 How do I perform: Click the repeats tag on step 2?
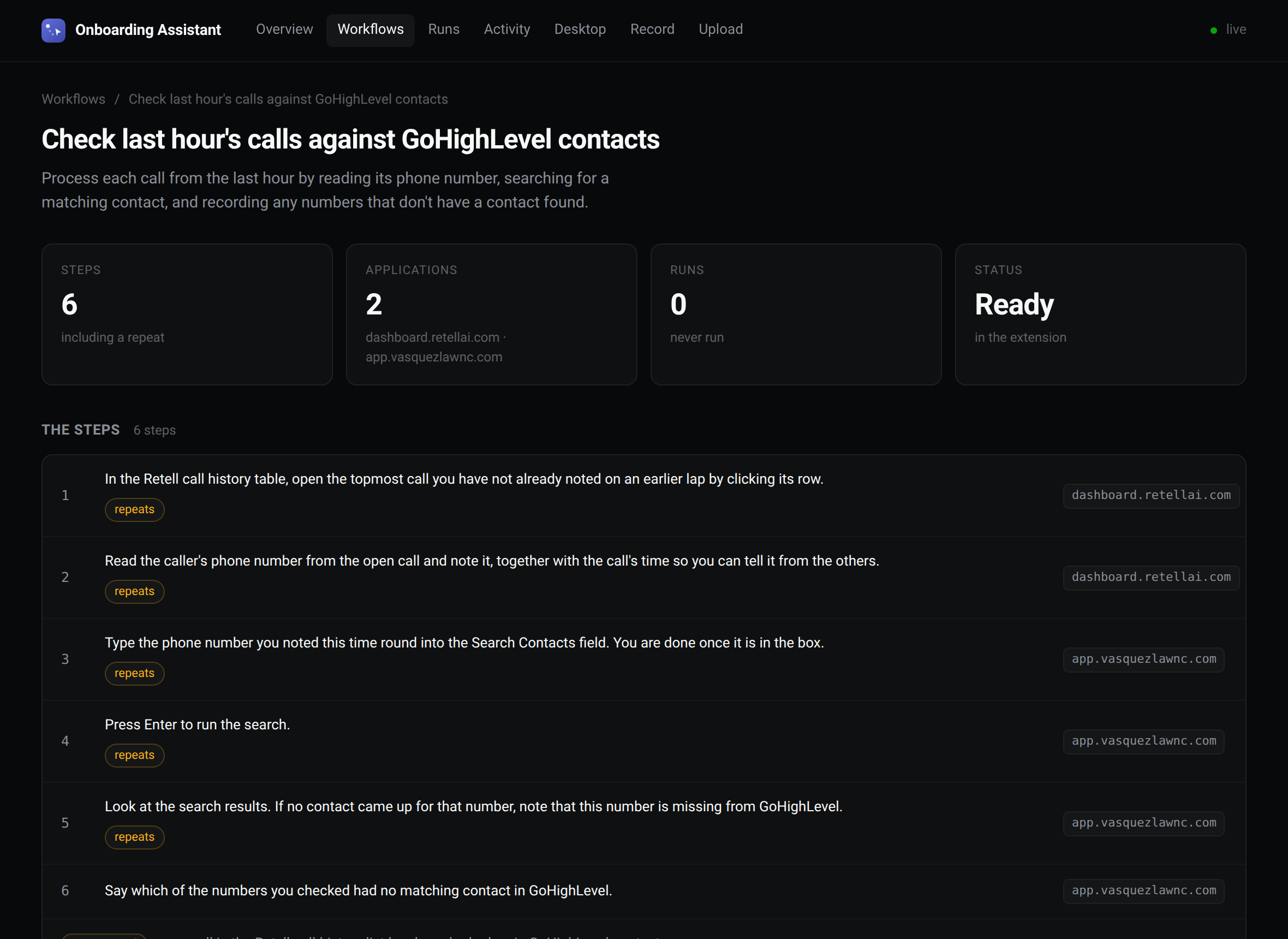135,591
